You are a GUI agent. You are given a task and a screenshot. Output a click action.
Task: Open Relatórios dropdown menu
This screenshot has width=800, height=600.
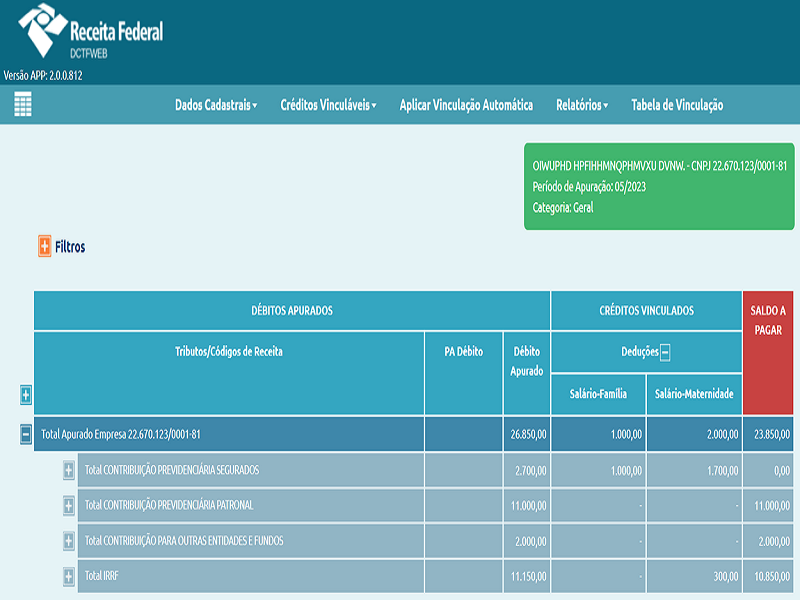point(582,105)
